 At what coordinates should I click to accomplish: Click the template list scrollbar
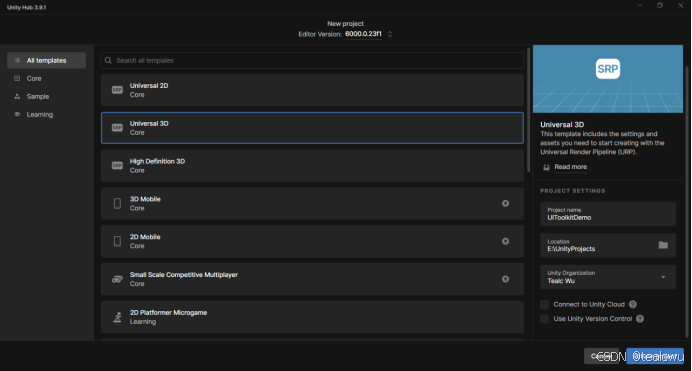528,110
